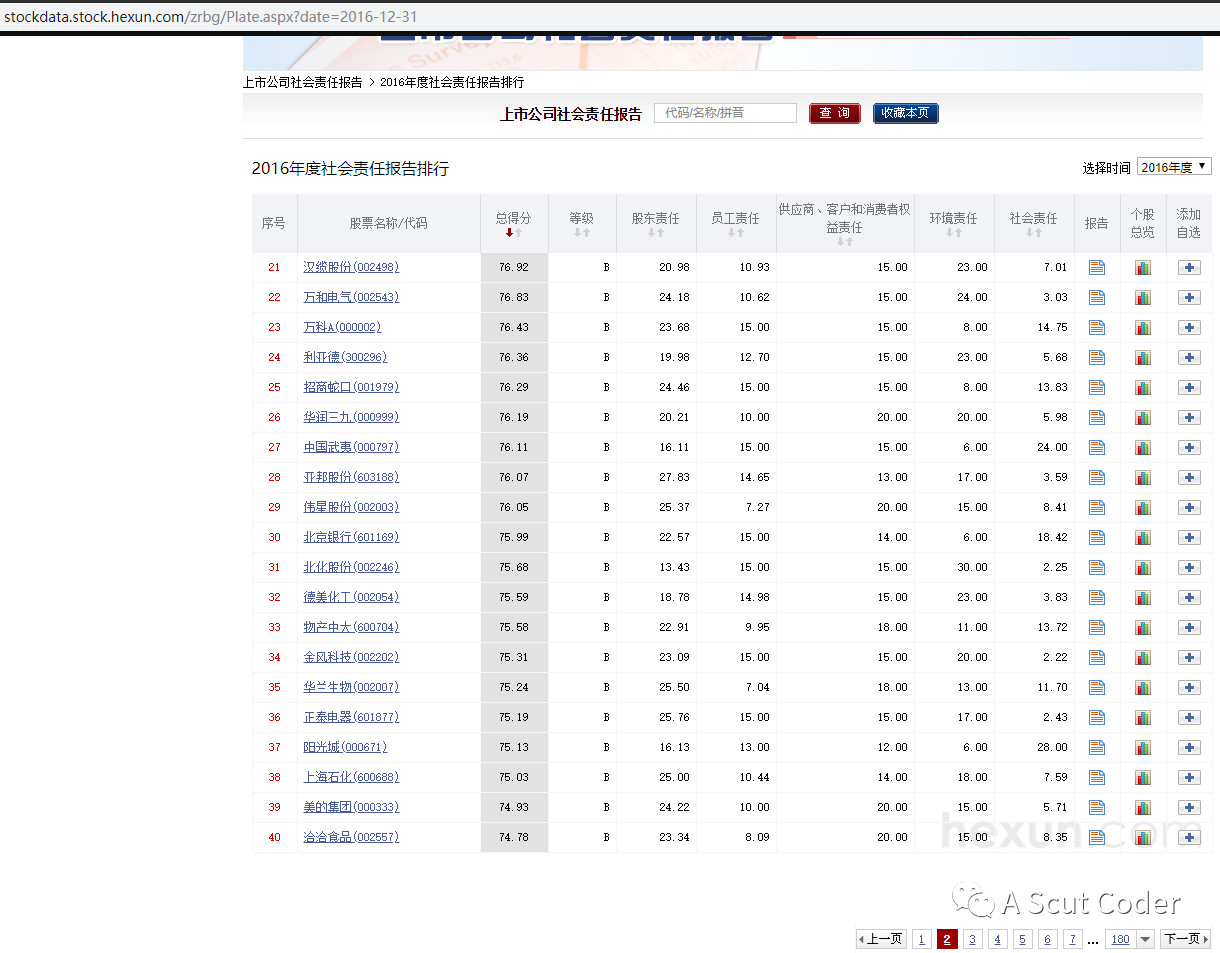
Task: Open stock overview chart icon for 汉缆股份
Action: tap(1143, 267)
